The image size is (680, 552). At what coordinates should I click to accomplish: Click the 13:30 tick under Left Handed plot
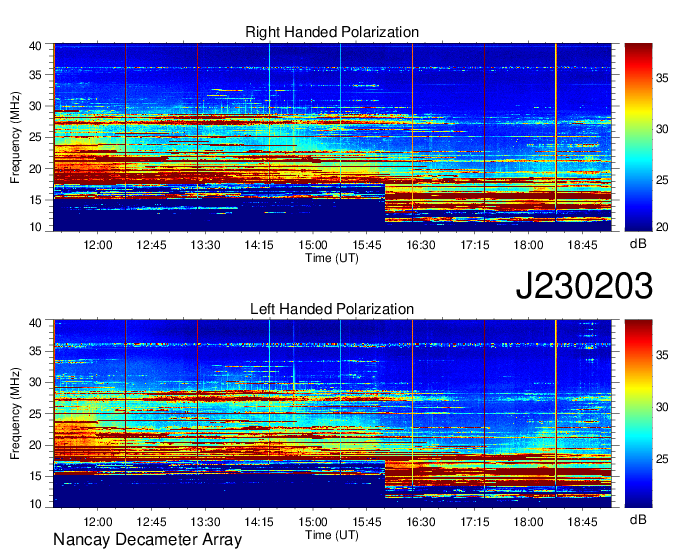coord(205,522)
